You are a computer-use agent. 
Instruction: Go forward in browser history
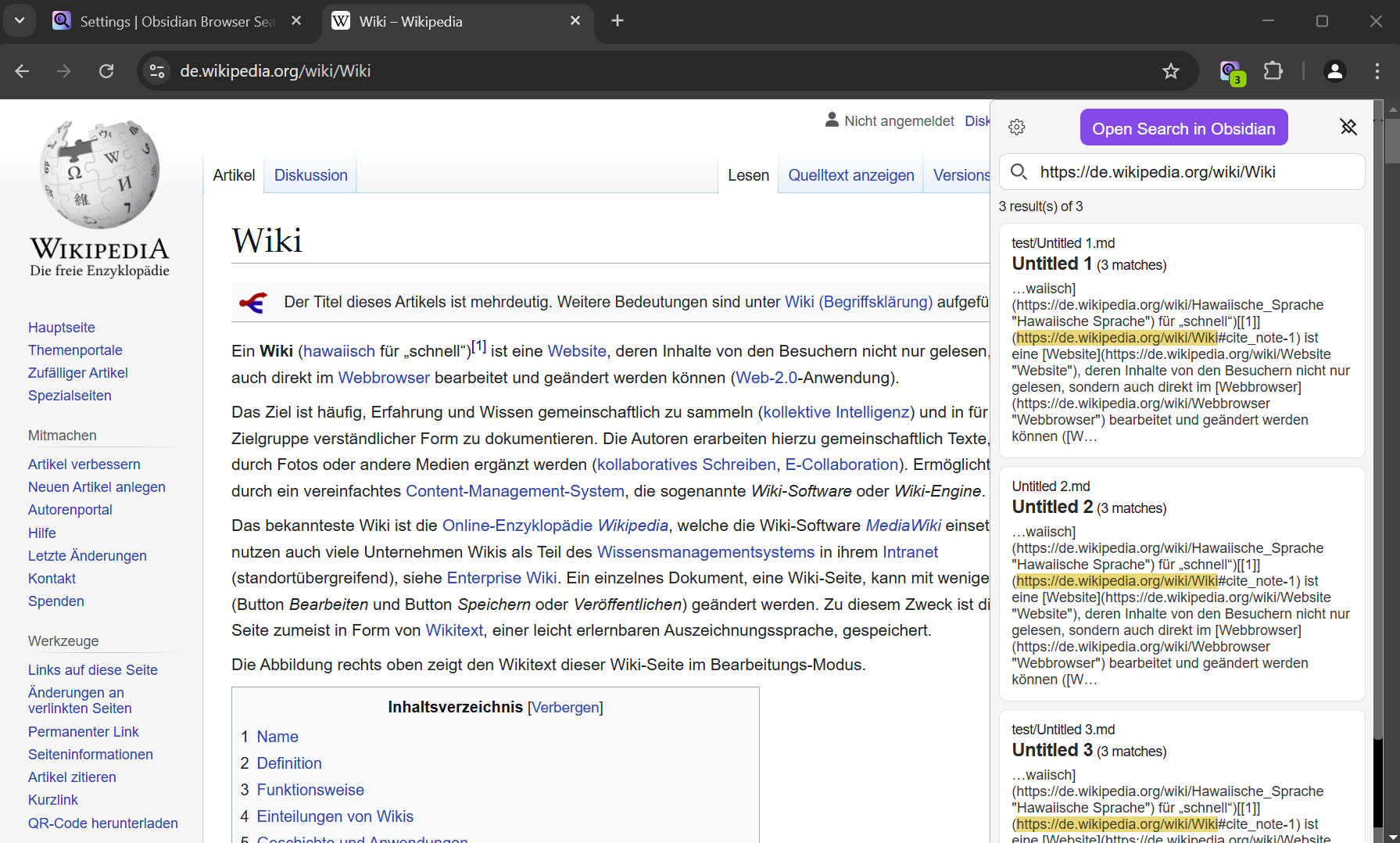[x=64, y=71]
